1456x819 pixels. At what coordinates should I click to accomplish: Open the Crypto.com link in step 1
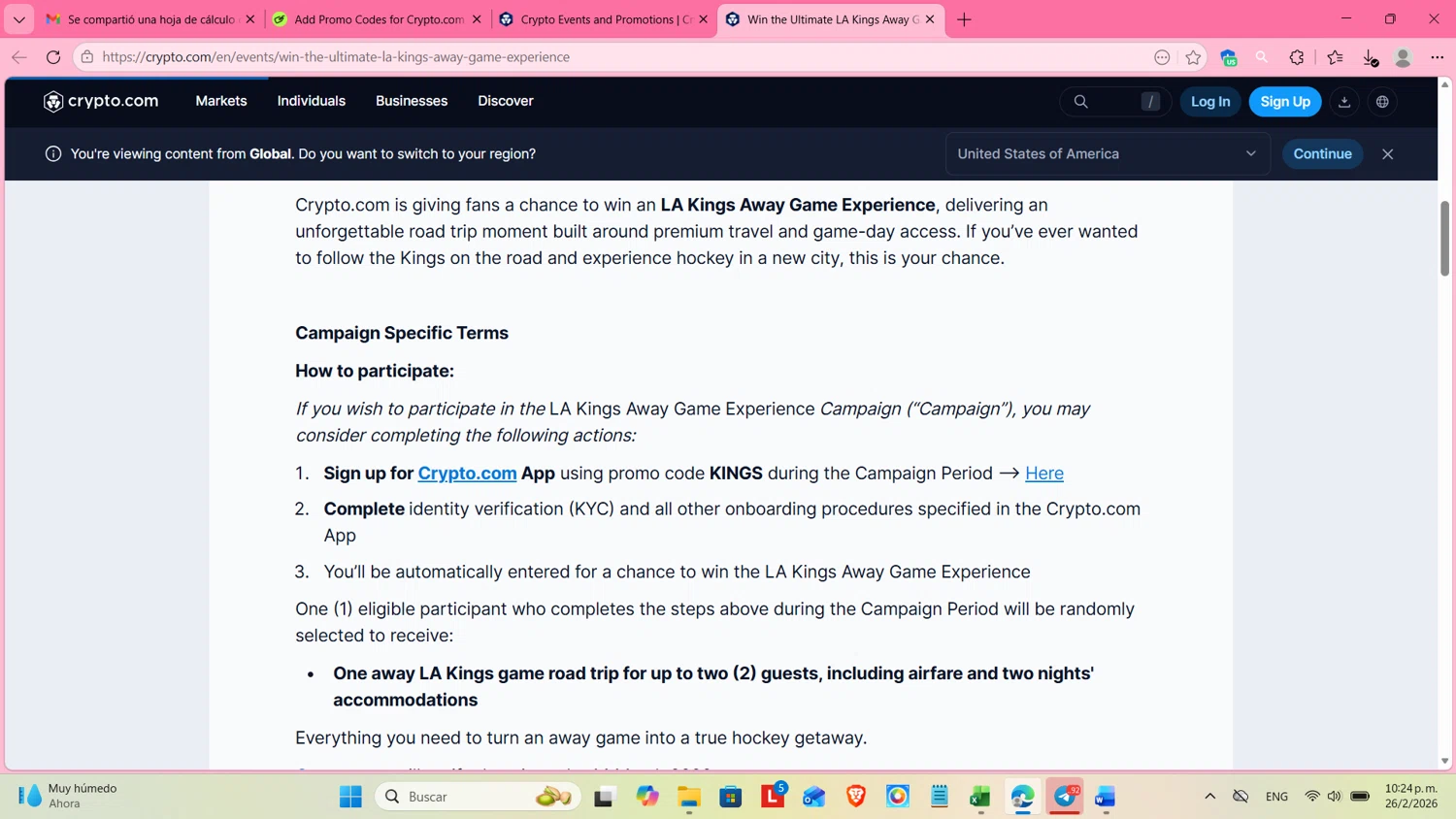[x=467, y=474]
